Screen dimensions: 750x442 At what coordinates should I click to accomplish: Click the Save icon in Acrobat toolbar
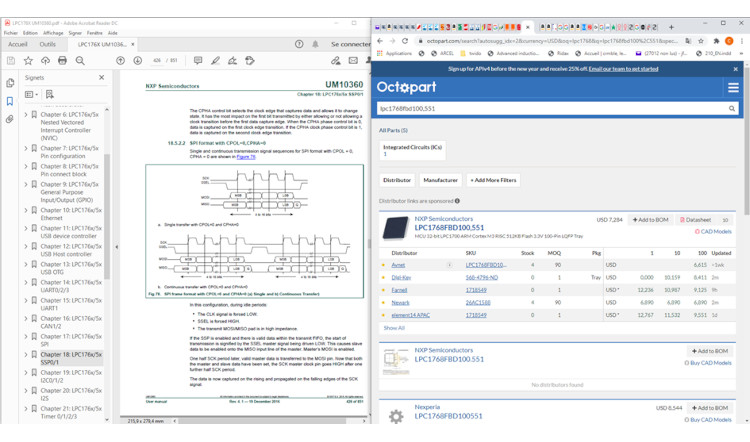point(11,61)
